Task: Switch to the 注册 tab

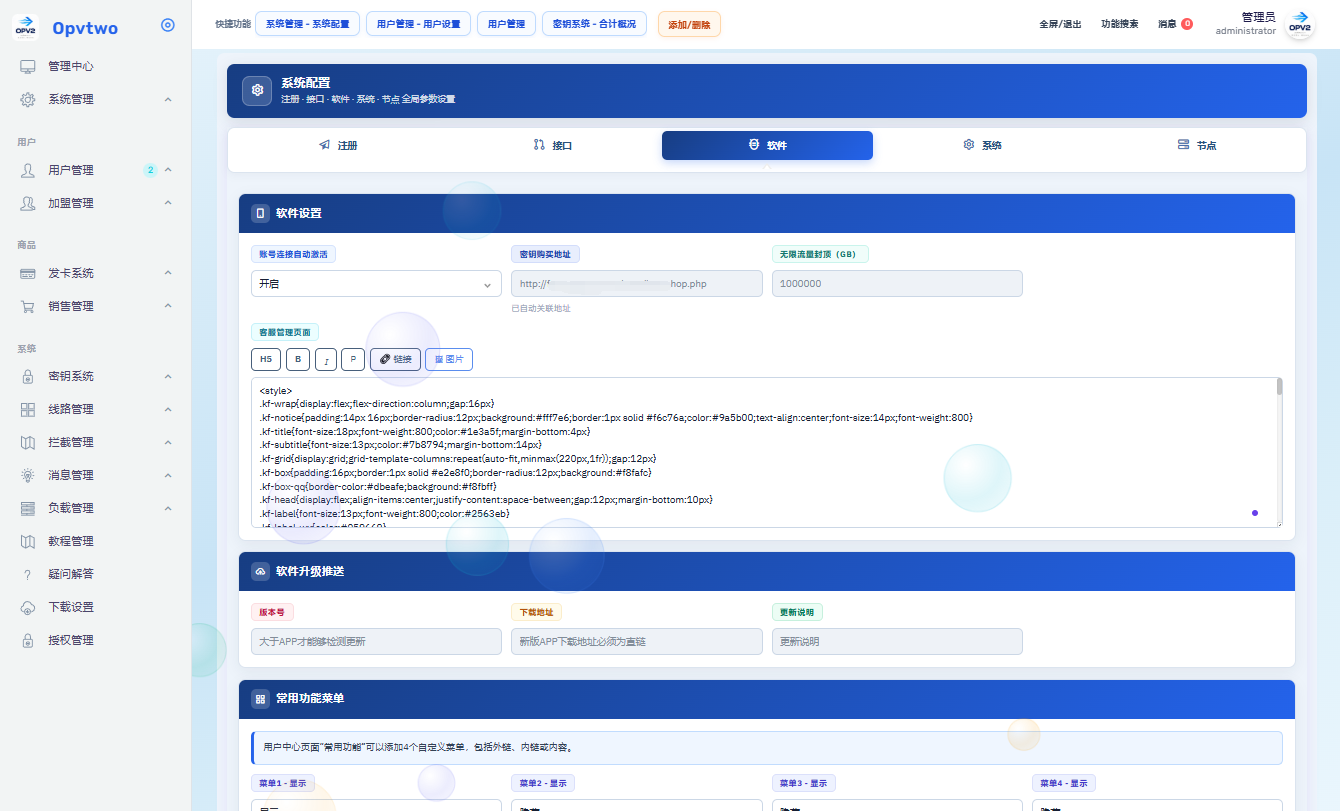Action: [x=338, y=145]
